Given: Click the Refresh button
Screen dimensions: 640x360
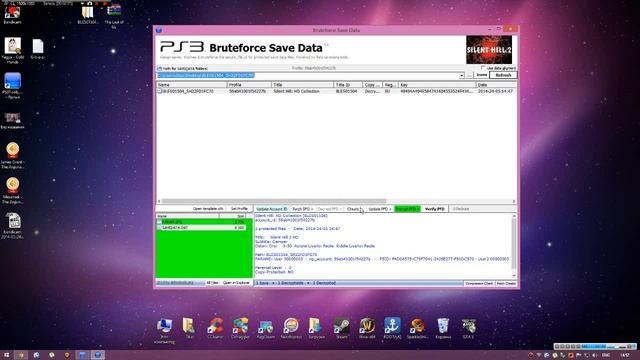Looking at the screenshot, I should point(503,75).
